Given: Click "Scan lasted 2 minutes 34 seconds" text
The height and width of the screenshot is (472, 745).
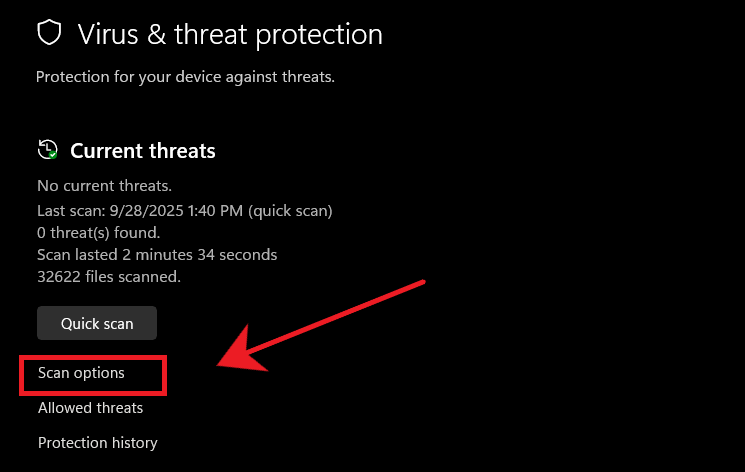Looking at the screenshot, I should tap(157, 254).
